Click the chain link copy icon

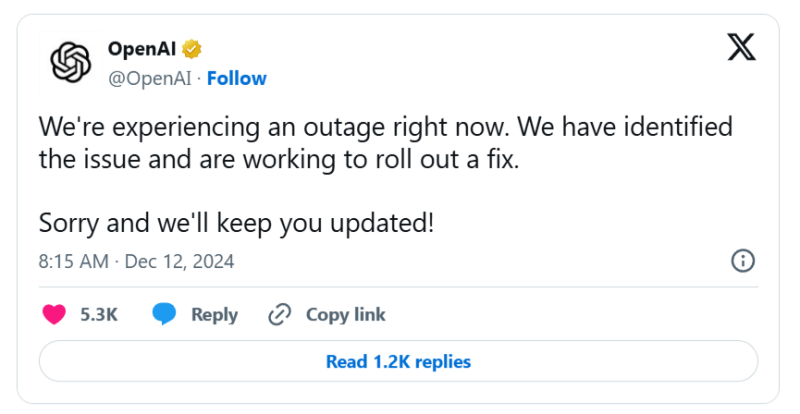pos(279,314)
